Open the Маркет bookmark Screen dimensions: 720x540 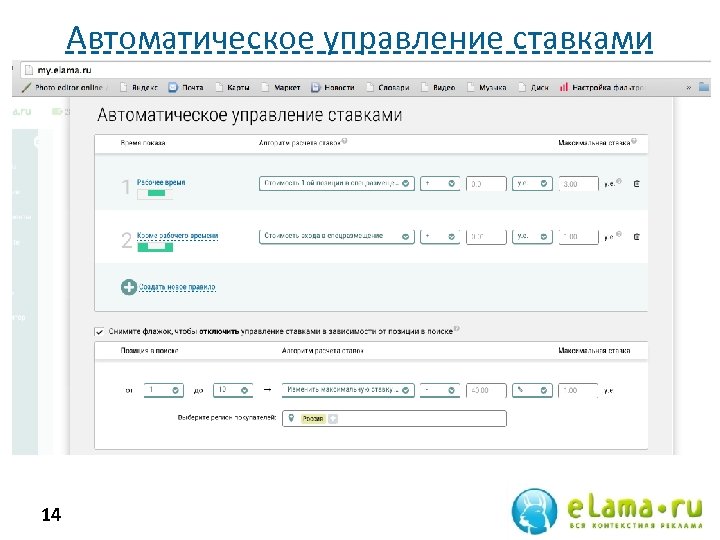tap(281, 87)
